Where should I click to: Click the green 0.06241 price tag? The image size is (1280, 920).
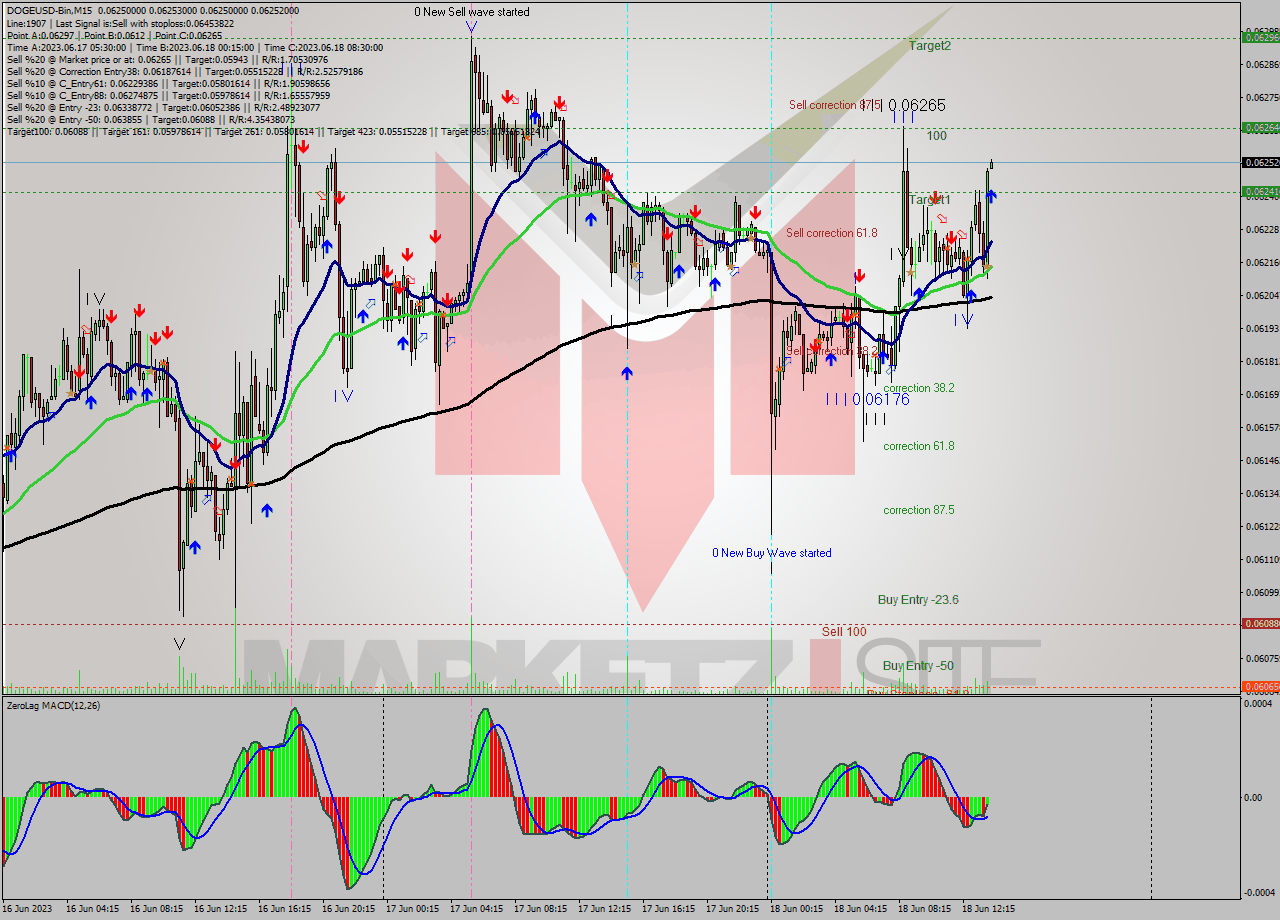(x=1260, y=191)
